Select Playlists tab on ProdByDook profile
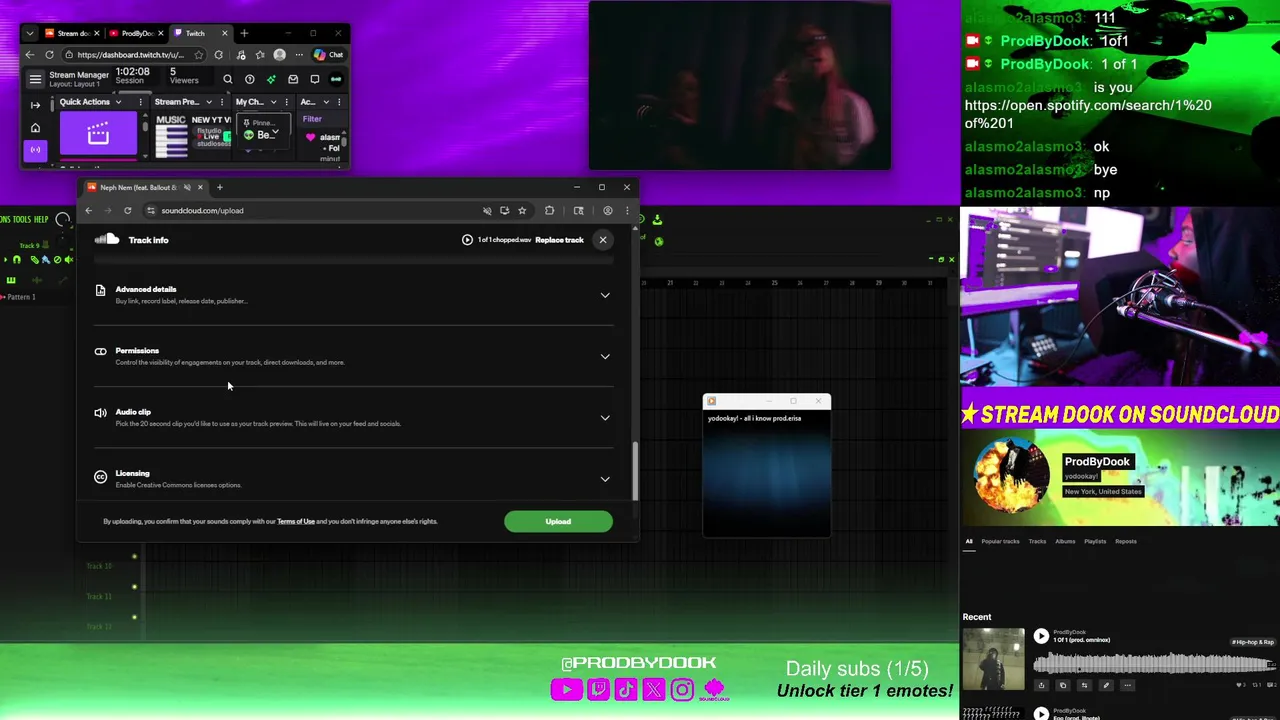The height and width of the screenshot is (720, 1280). [x=1095, y=541]
